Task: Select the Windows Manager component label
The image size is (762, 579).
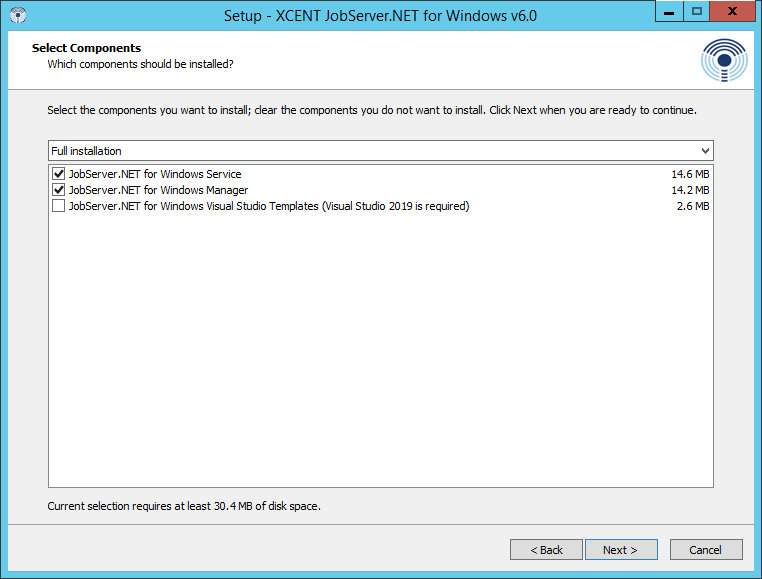Action: [x=158, y=190]
